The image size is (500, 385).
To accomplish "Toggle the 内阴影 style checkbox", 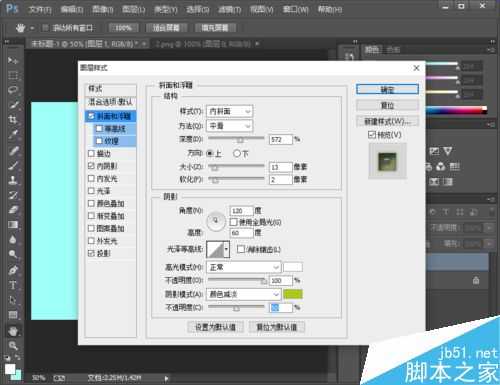I will point(91,166).
